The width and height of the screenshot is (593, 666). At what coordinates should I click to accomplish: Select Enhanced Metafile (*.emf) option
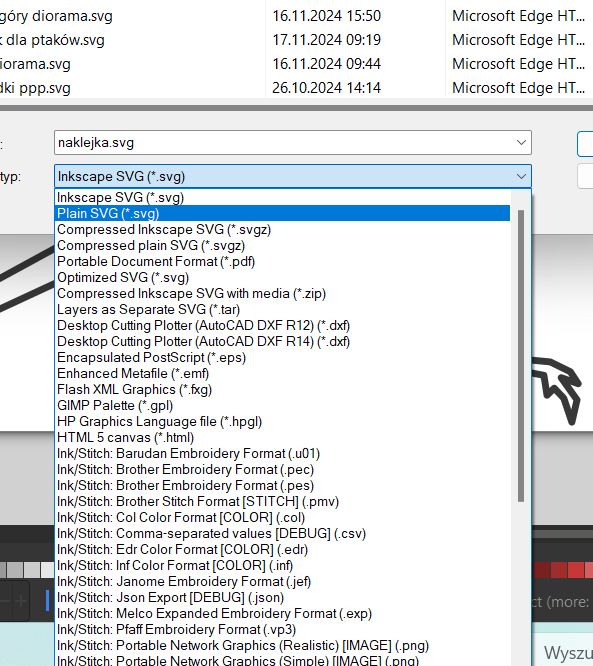(282, 374)
